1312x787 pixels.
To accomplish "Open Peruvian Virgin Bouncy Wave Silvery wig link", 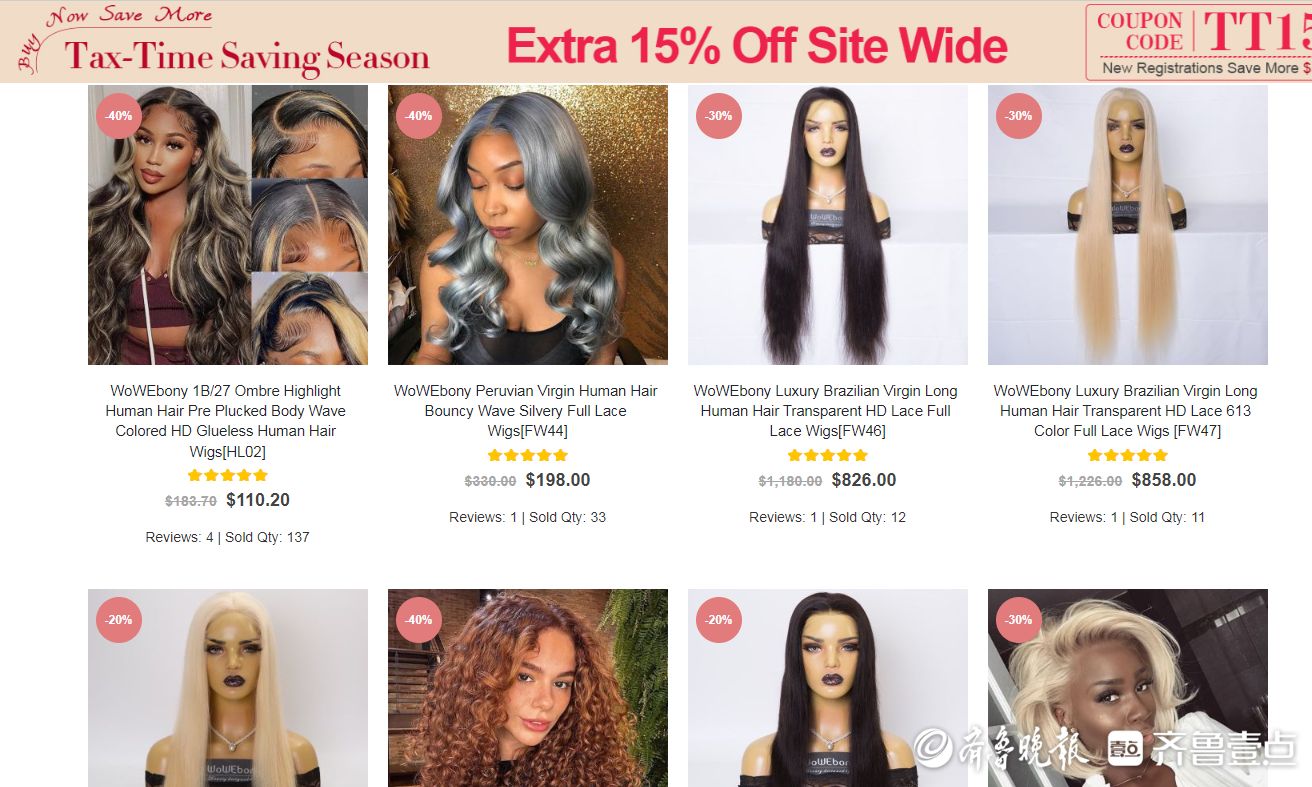I will 526,411.
